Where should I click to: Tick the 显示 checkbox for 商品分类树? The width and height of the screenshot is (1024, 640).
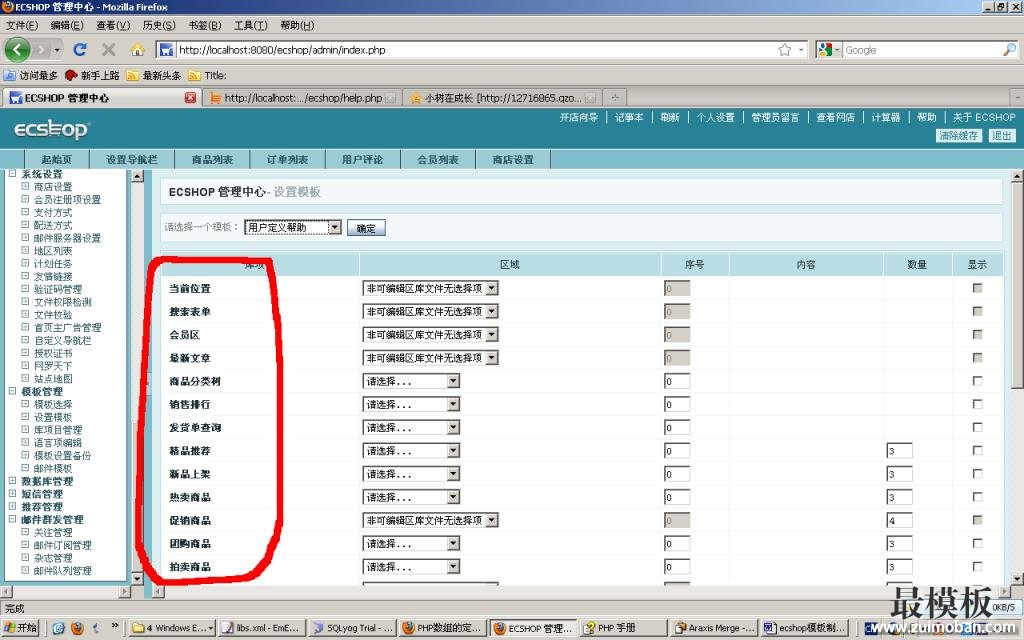pos(977,381)
